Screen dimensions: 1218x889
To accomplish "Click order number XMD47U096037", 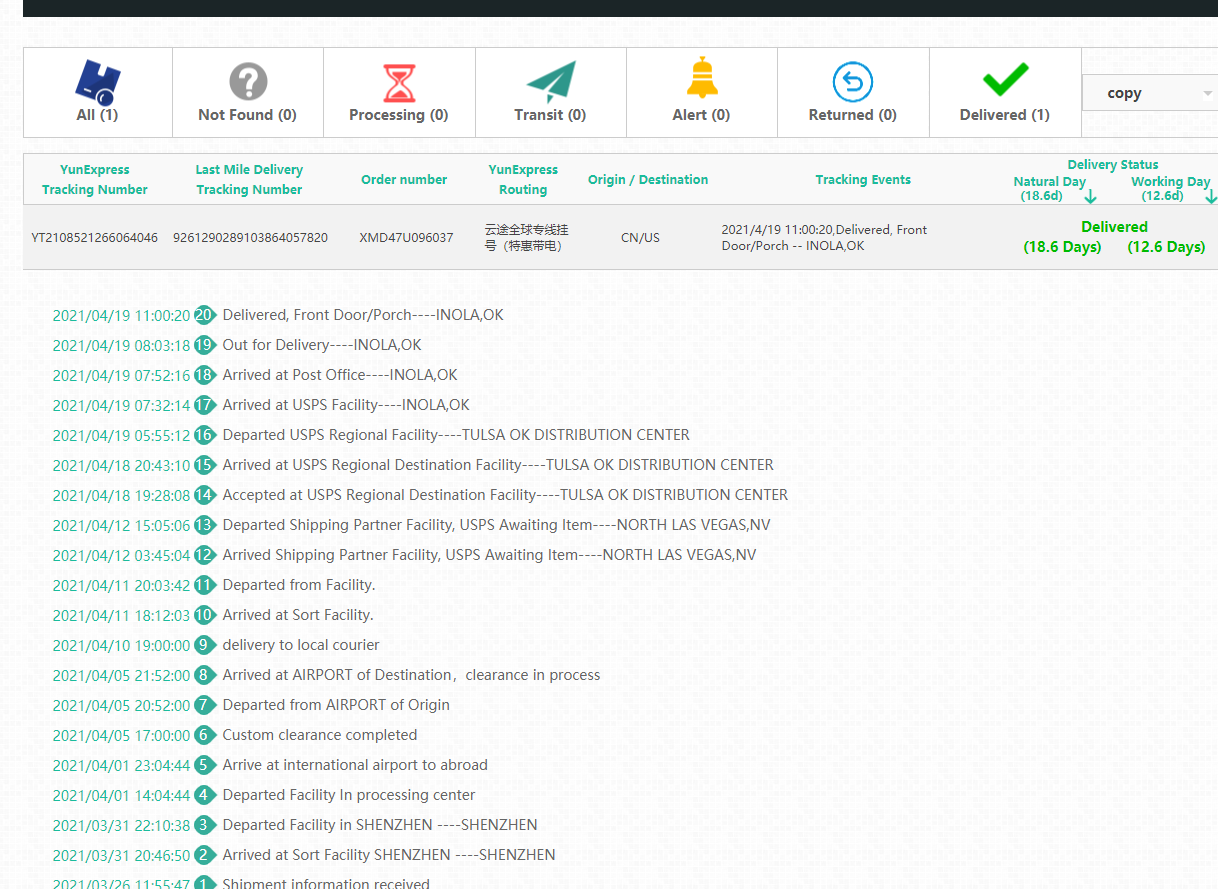I will click(x=406, y=238).
